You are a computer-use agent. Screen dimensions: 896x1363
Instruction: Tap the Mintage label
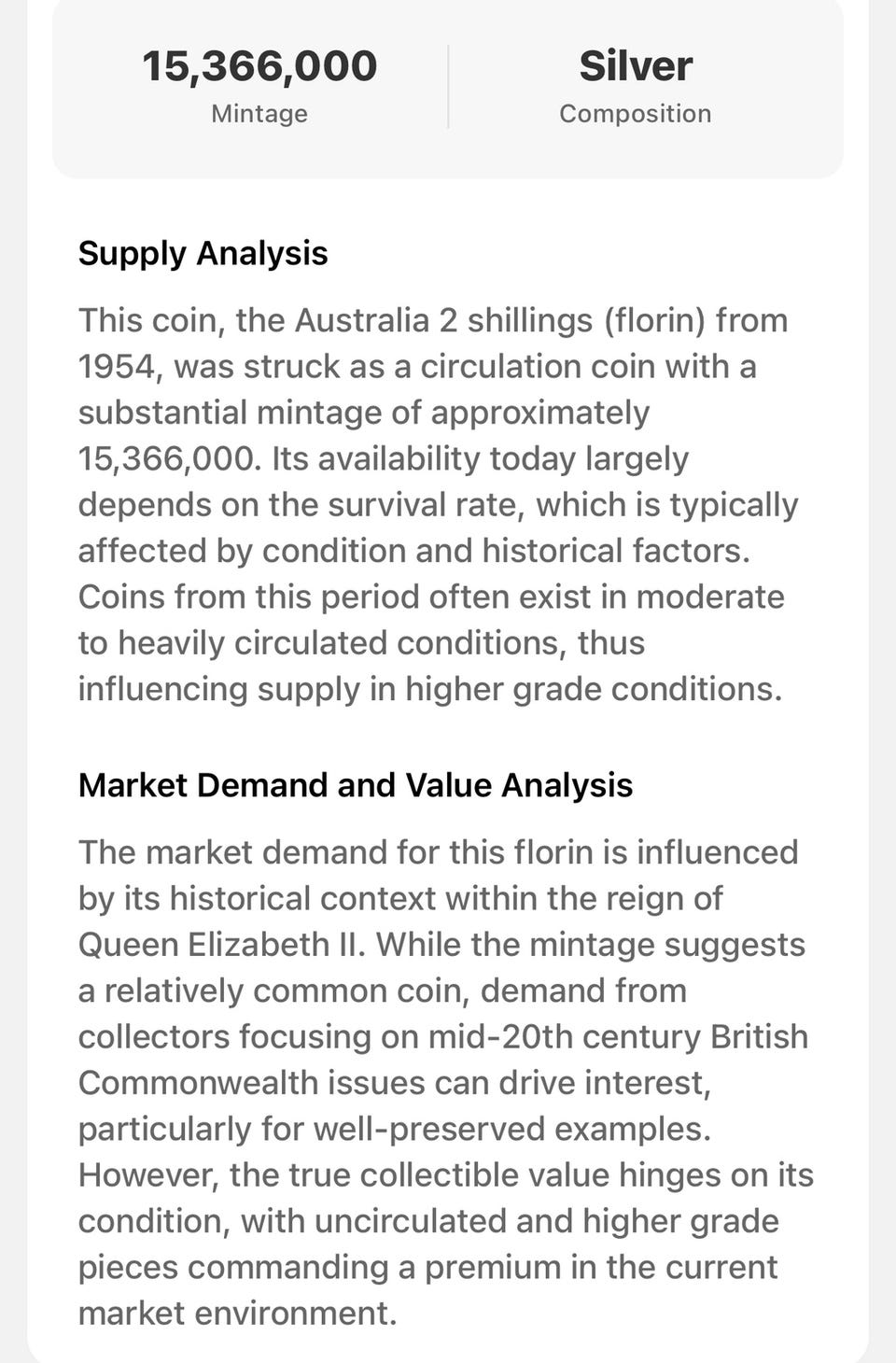pyautogui.click(x=259, y=114)
